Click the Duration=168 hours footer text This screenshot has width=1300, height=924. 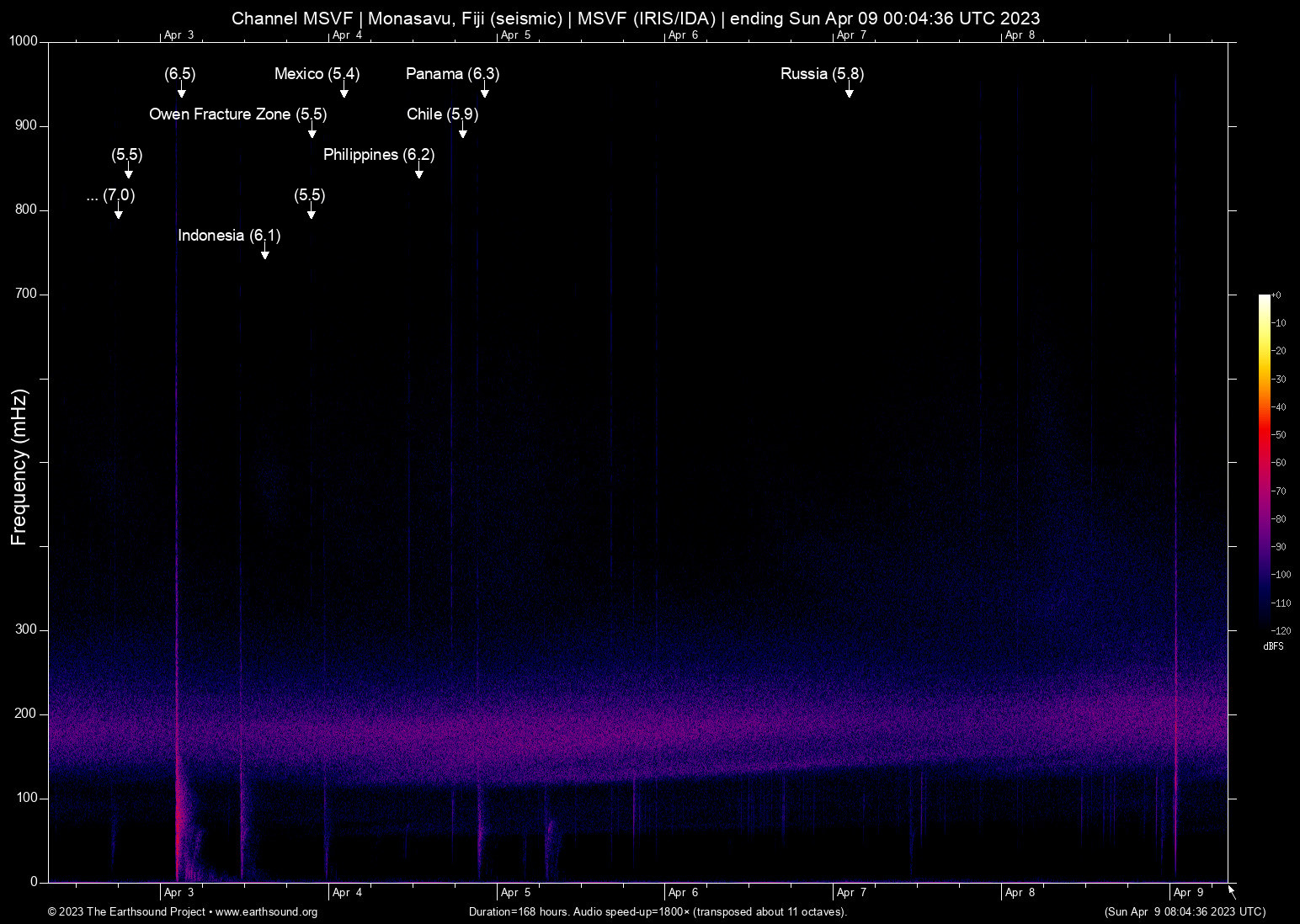tap(658, 912)
